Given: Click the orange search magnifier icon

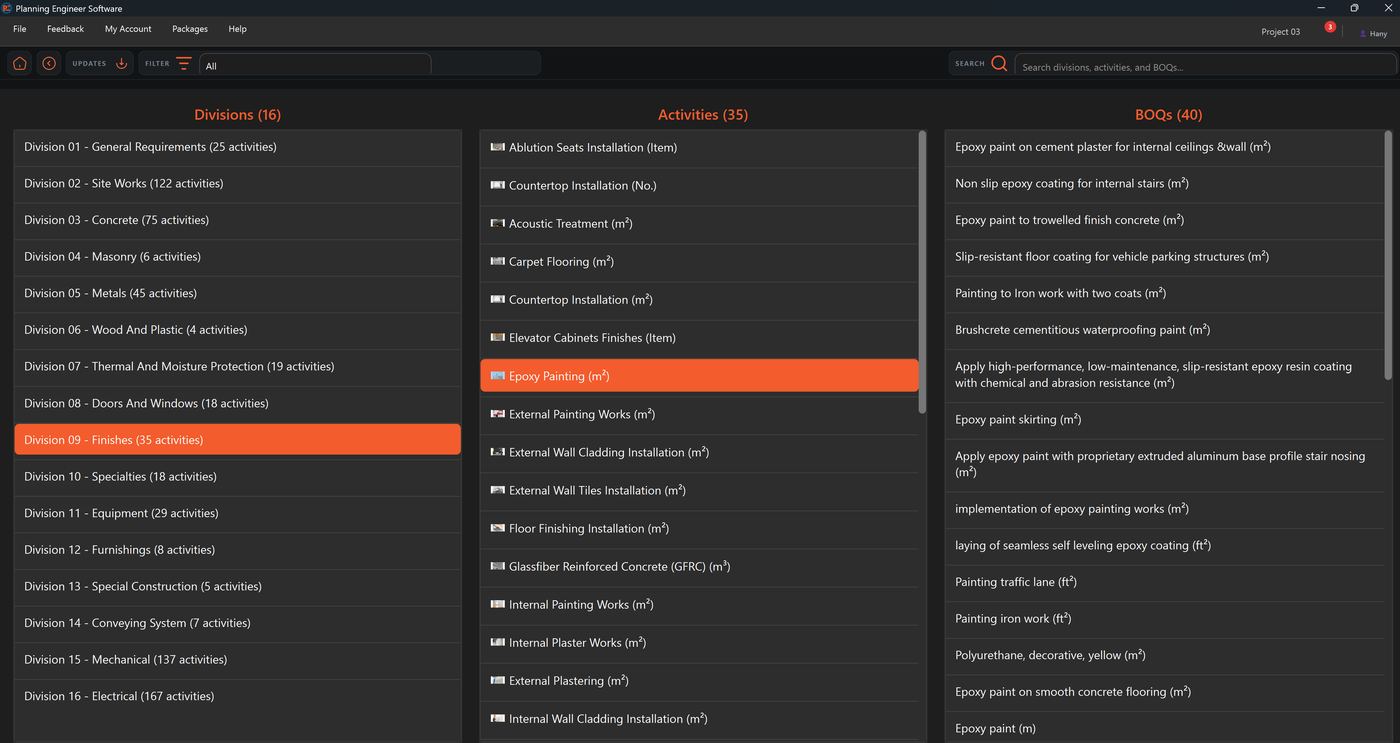Looking at the screenshot, I should click(x=999, y=64).
